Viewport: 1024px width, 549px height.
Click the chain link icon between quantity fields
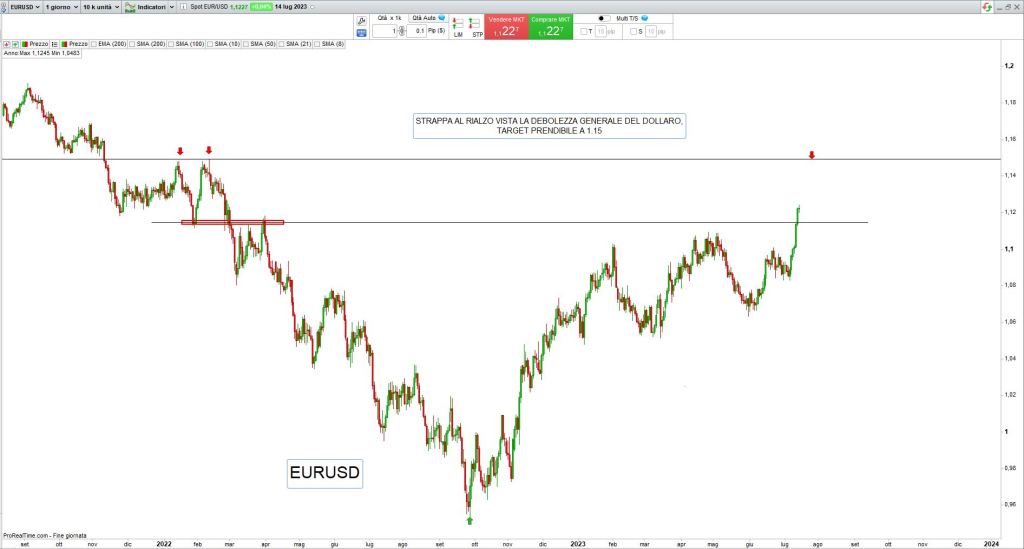[402, 31]
